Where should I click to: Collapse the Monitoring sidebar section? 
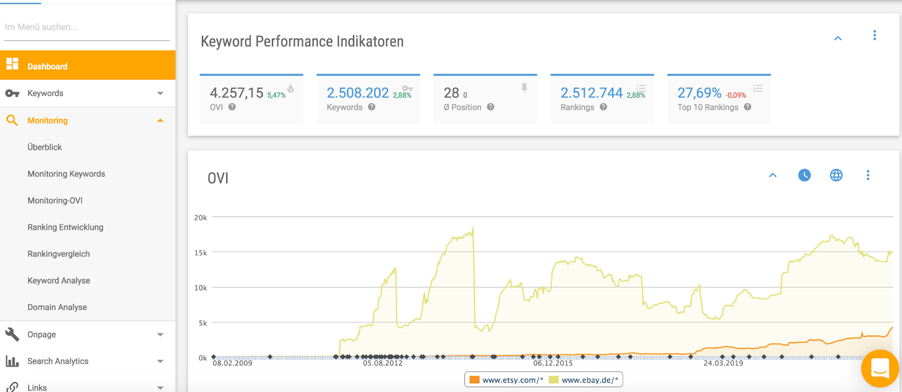tap(160, 120)
